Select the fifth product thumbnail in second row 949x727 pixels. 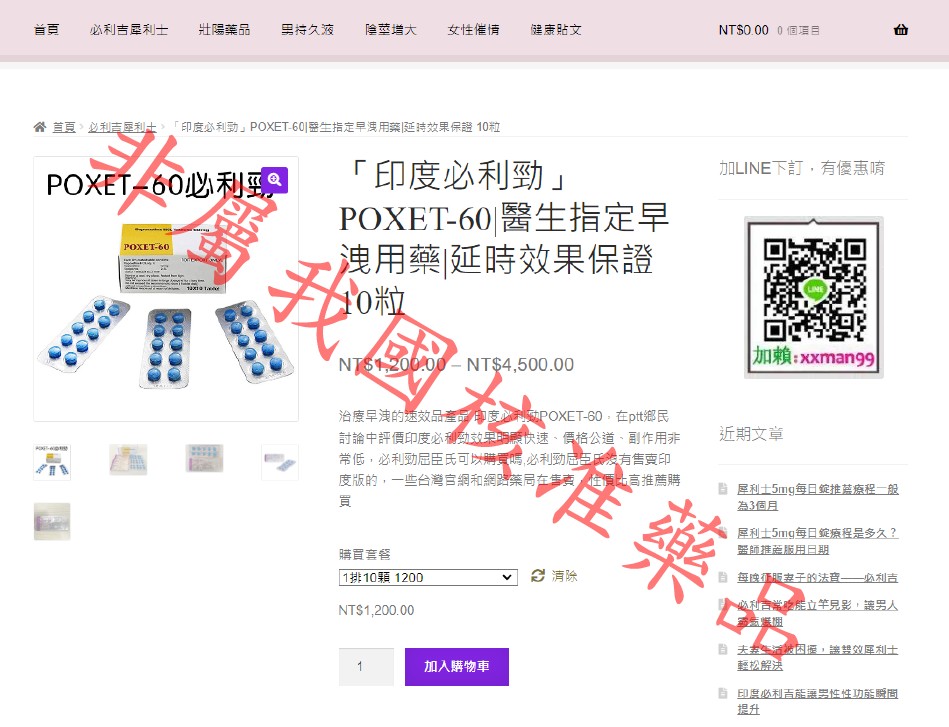(52, 521)
